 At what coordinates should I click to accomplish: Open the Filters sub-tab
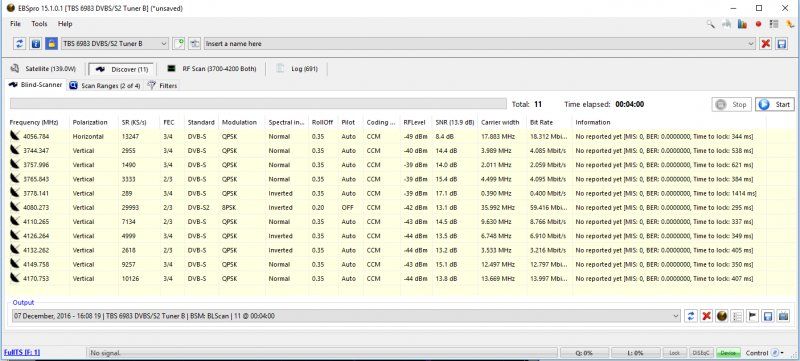coord(162,86)
